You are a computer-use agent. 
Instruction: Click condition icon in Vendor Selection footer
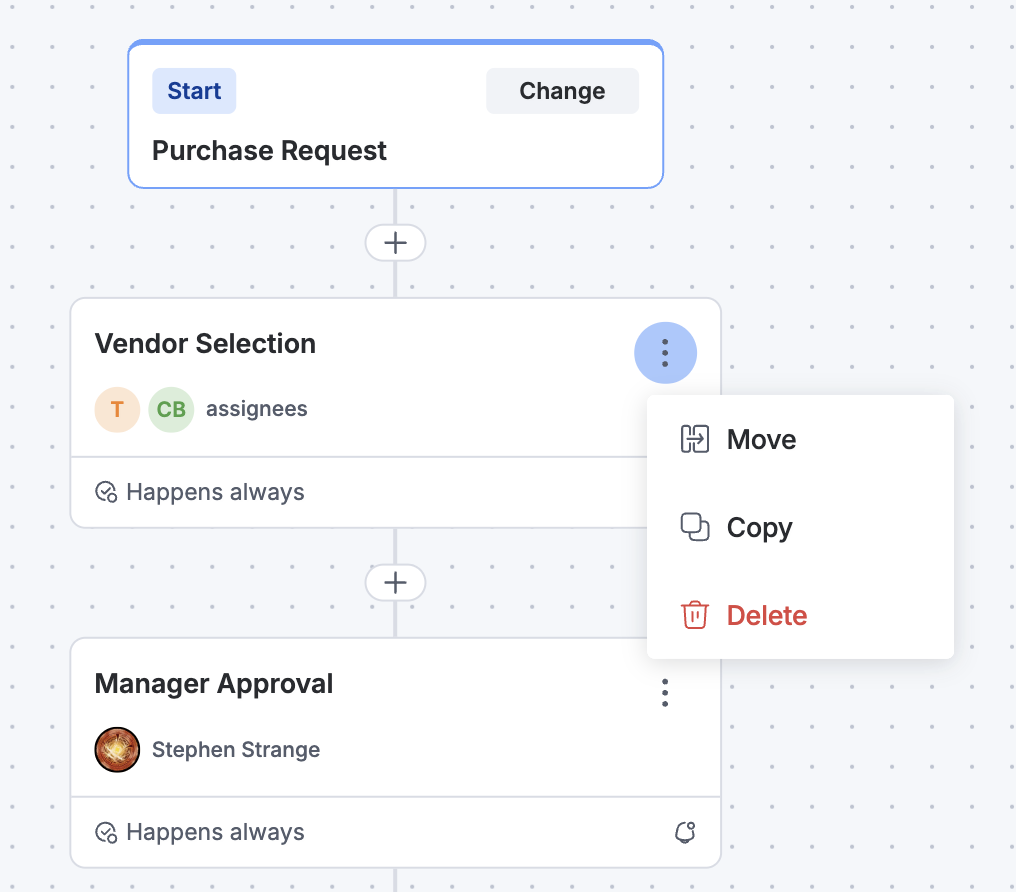click(x=106, y=492)
